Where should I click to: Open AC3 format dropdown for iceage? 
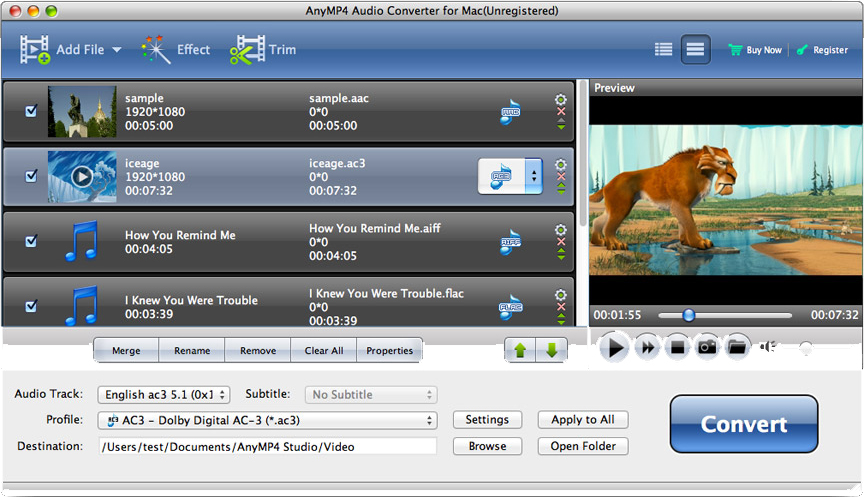[533, 176]
